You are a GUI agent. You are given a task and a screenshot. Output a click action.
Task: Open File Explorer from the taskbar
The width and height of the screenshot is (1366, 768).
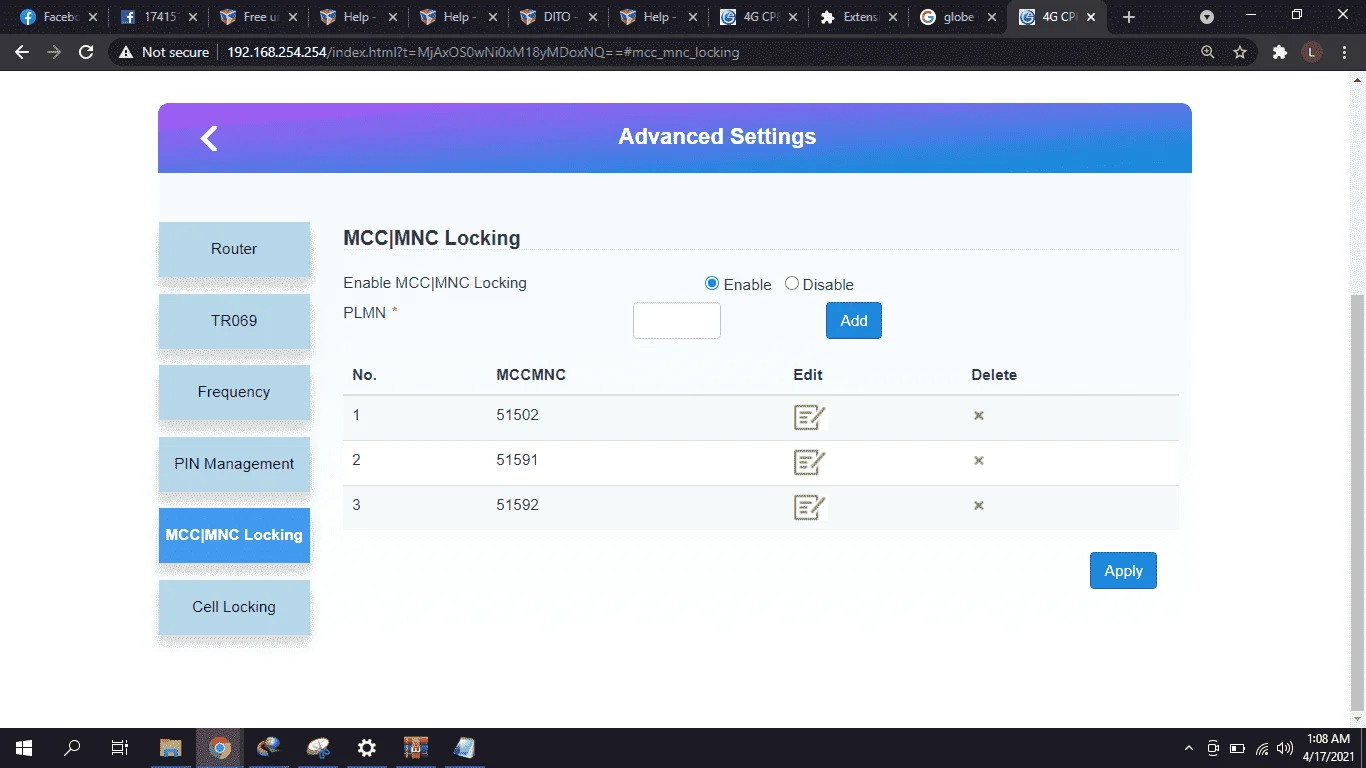(x=171, y=748)
